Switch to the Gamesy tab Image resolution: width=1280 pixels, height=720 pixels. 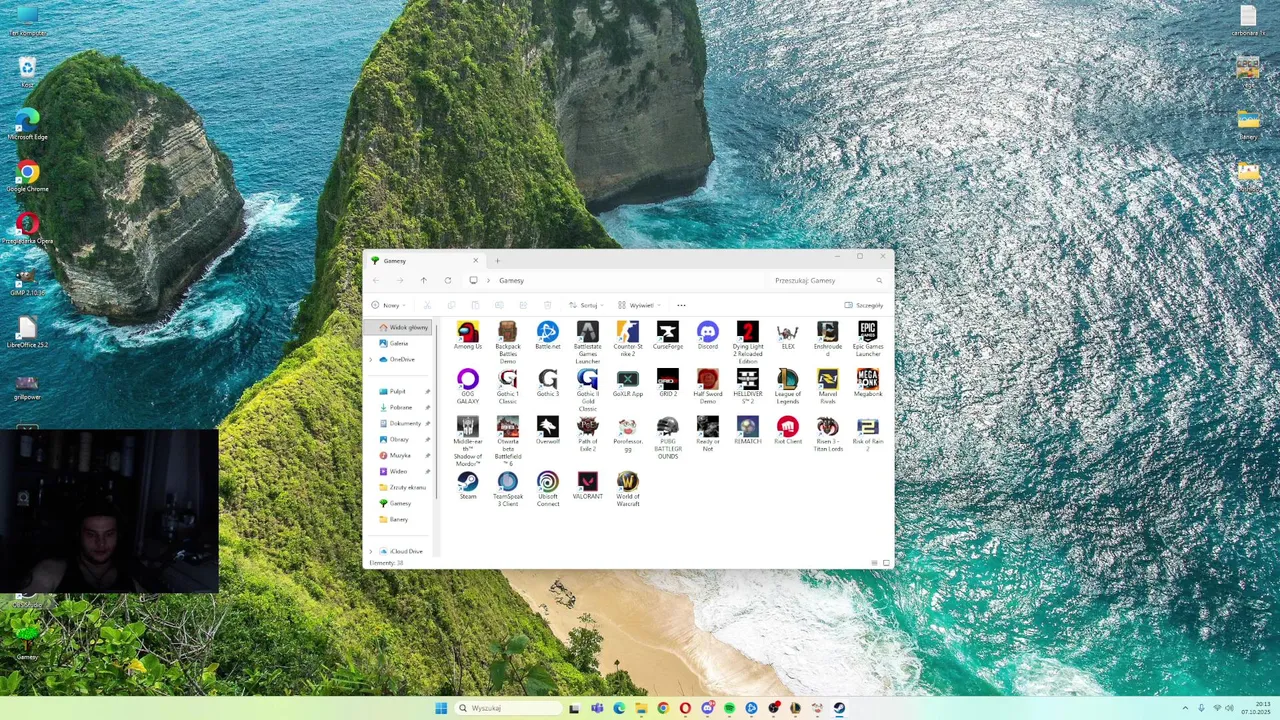[x=425, y=260]
